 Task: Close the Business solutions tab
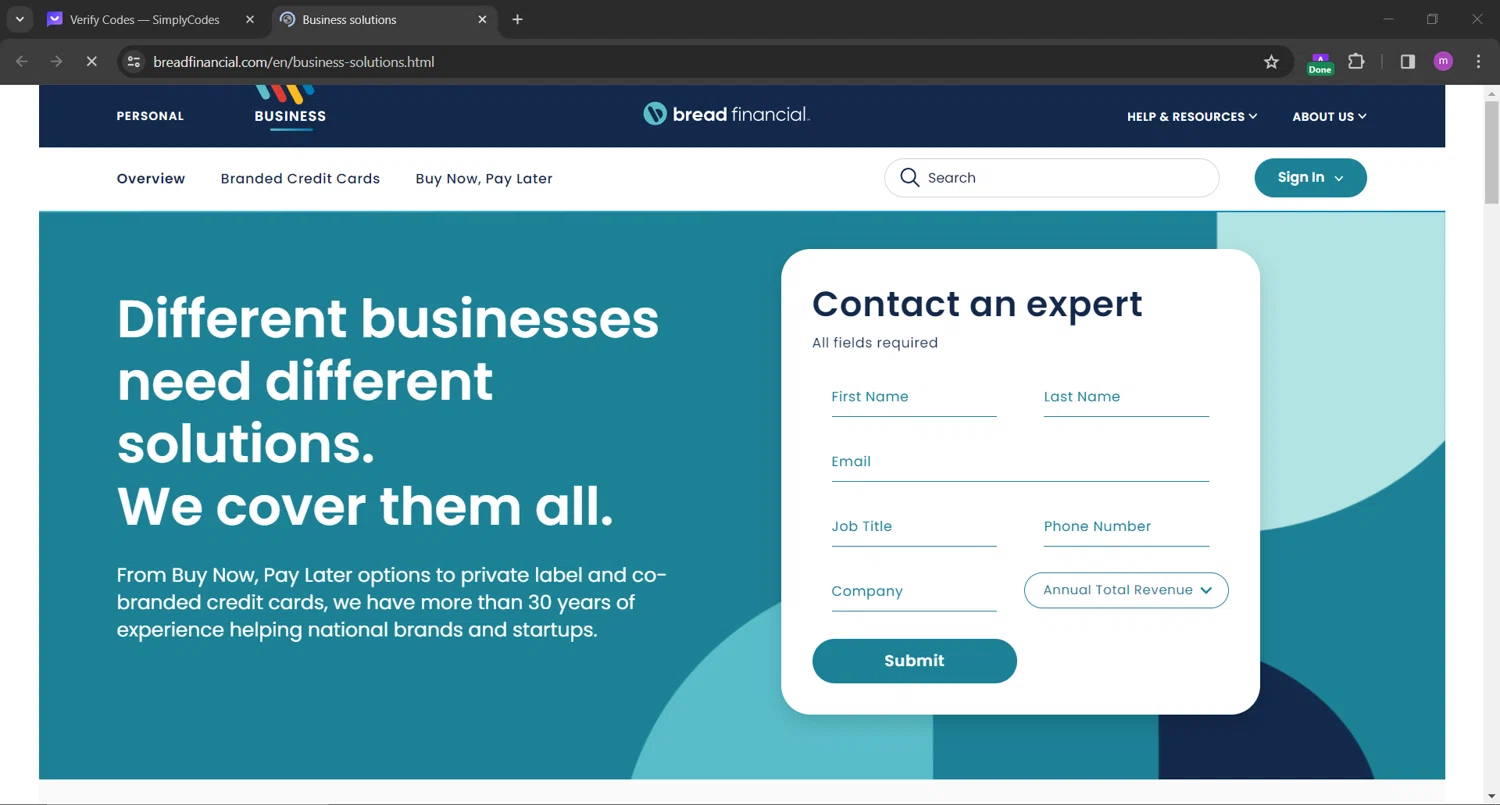click(482, 19)
